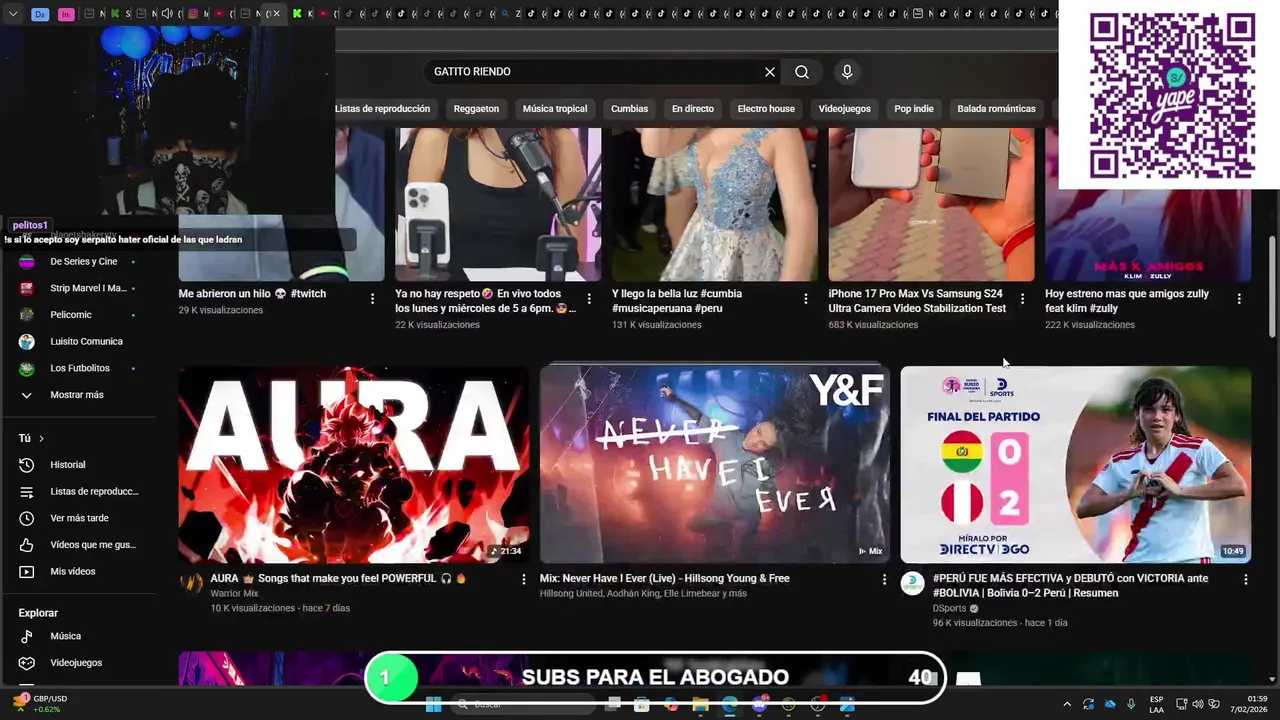Open options for 'Ya no hay respeto' video
Viewport: 1280px width, 720px height.
(589, 299)
